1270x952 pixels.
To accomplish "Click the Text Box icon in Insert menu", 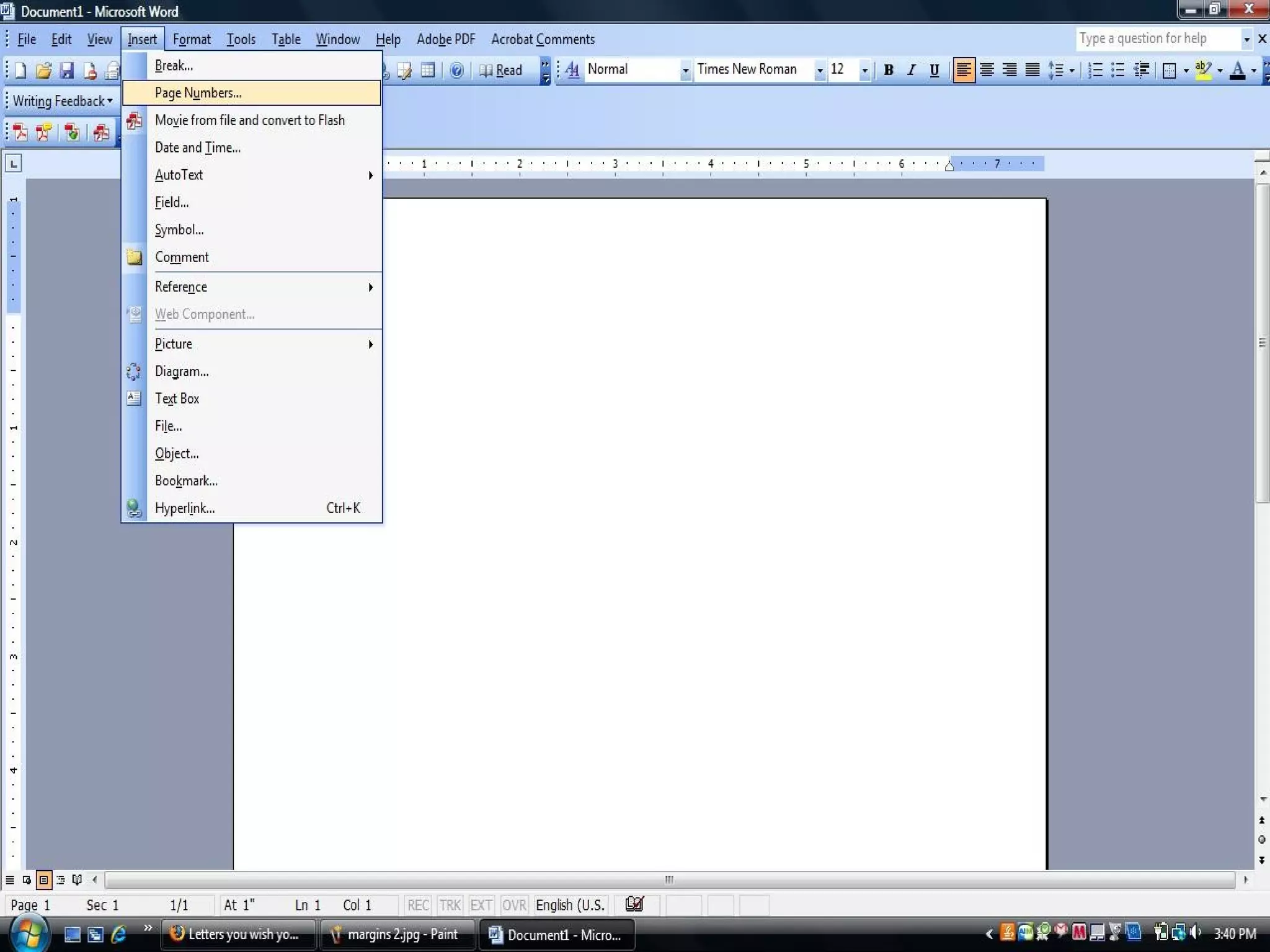I will click(134, 399).
